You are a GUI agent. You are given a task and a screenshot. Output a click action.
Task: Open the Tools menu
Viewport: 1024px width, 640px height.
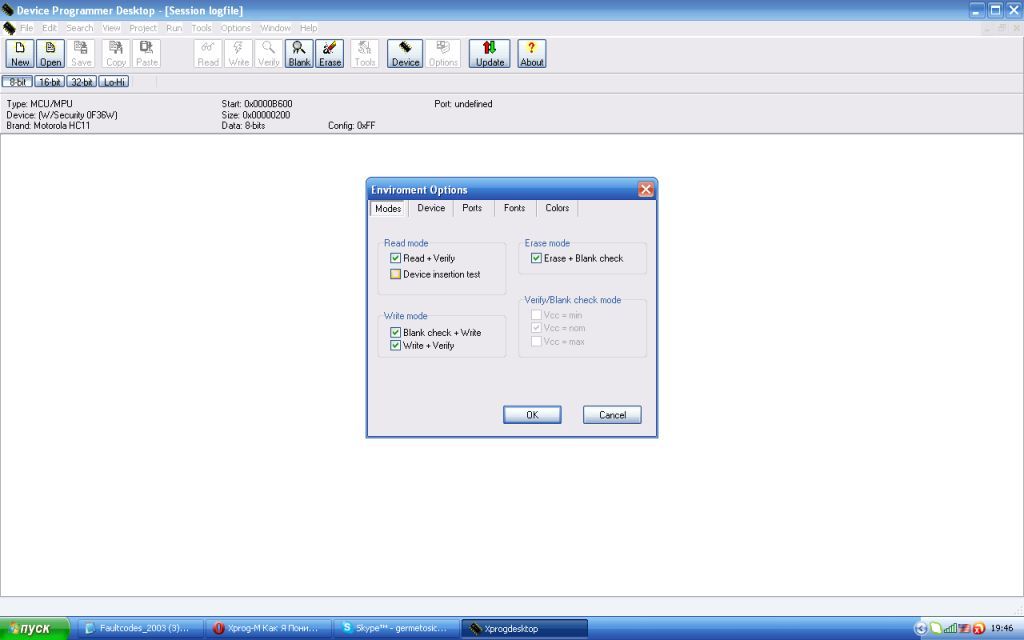pyautogui.click(x=201, y=28)
